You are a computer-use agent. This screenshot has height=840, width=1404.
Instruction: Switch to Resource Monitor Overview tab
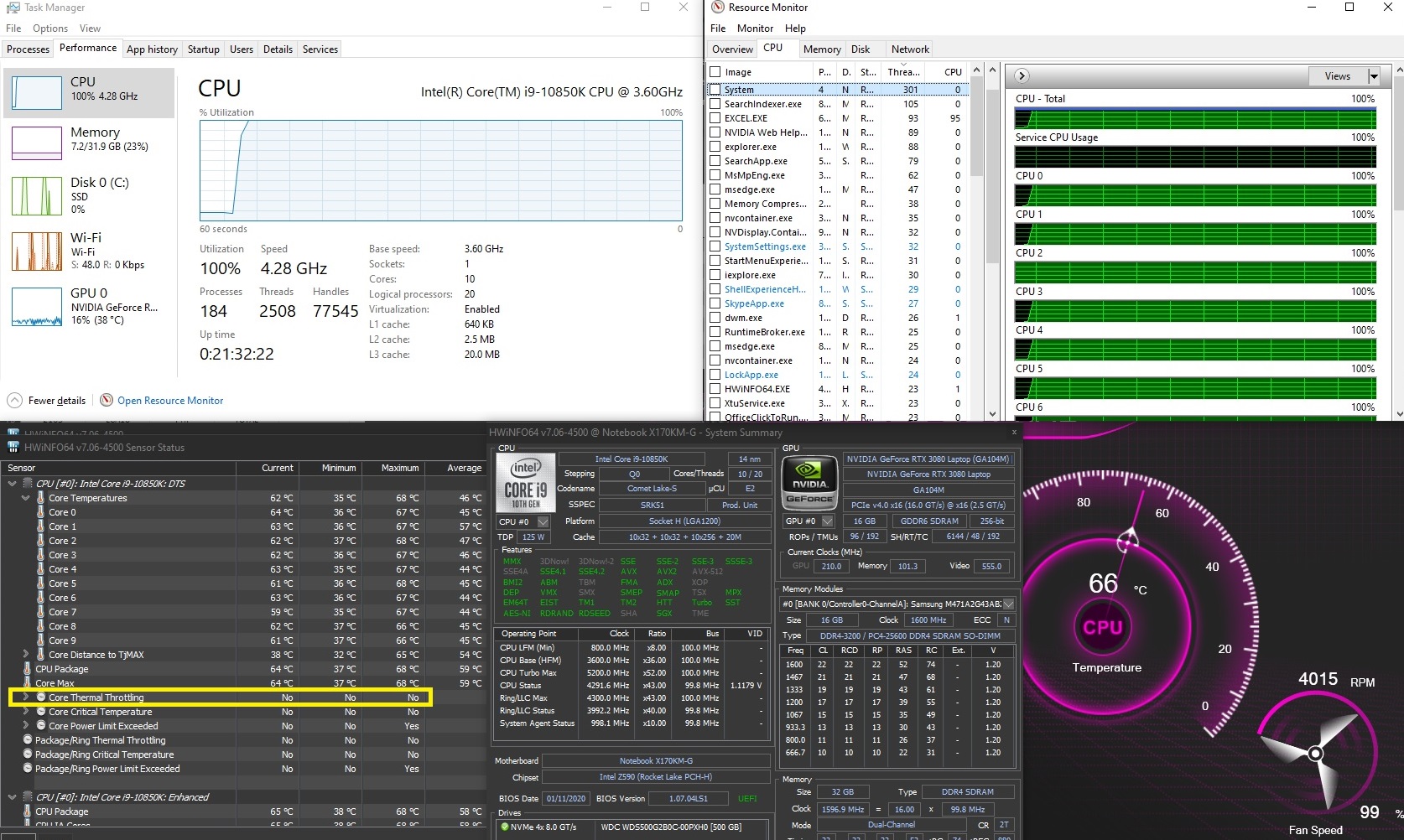click(732, 49)
